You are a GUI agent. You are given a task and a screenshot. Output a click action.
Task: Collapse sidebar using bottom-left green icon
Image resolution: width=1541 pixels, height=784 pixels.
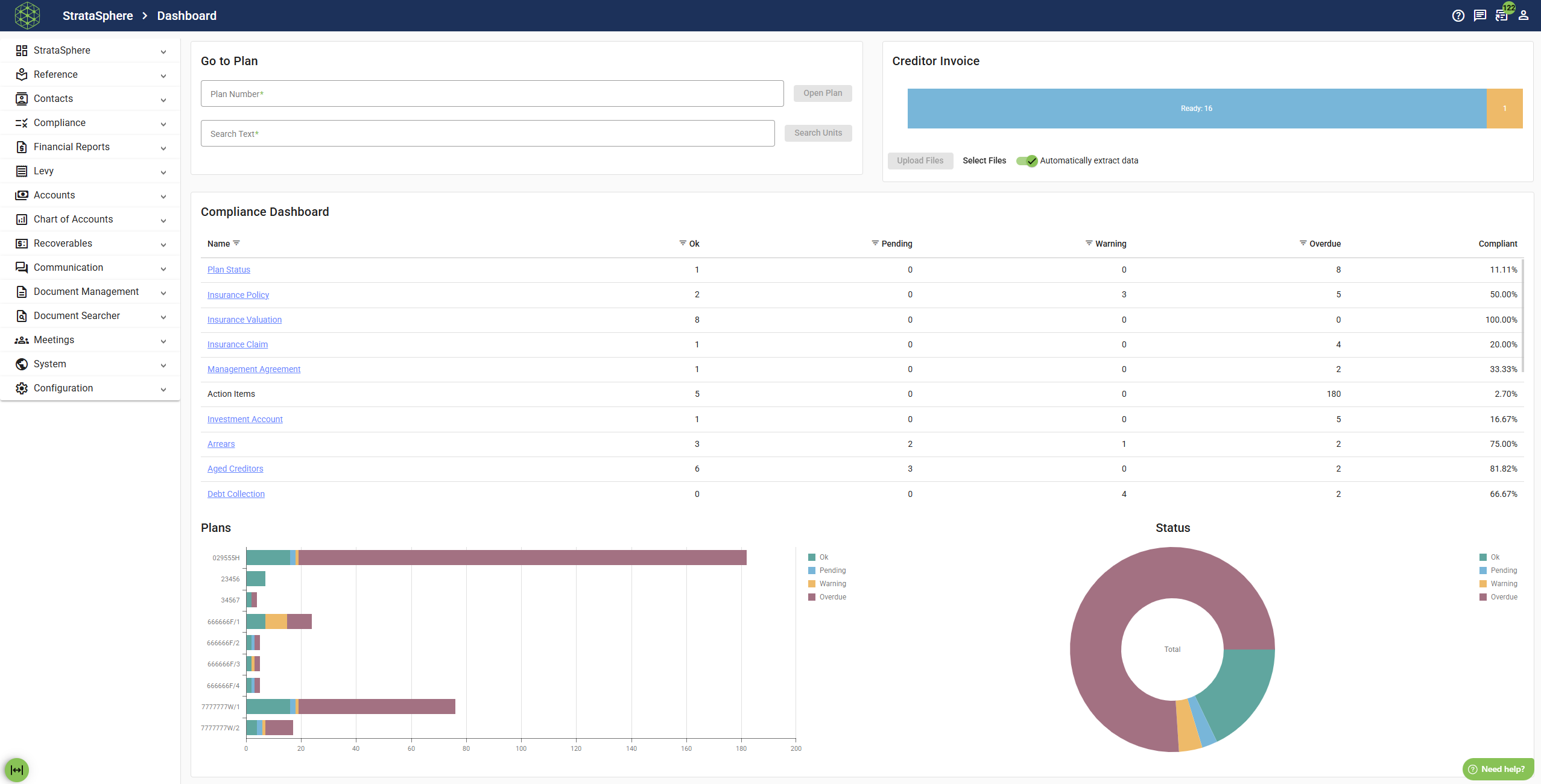point(16,770)
